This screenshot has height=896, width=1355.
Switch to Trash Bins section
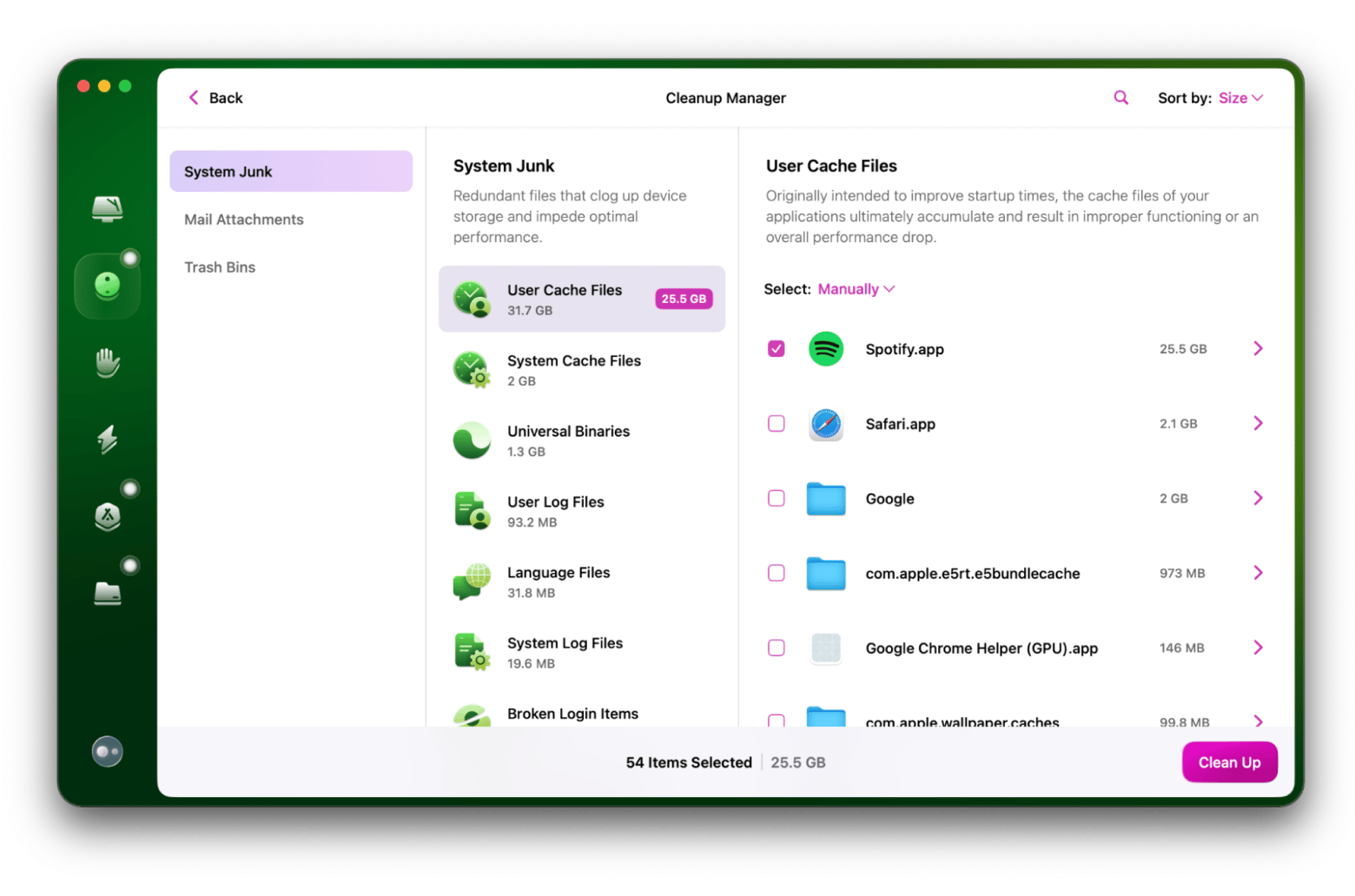click(220, 267)
